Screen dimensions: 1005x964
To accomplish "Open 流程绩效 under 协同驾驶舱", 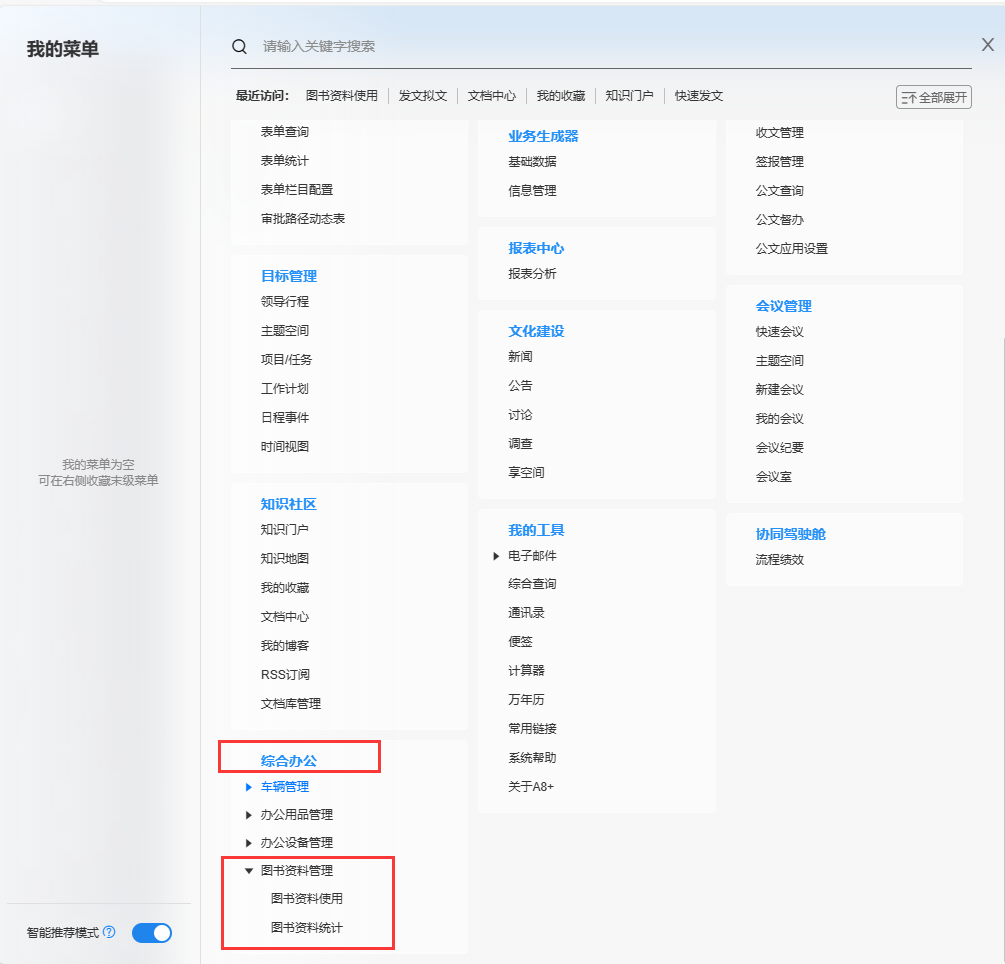I will [780, 560].
